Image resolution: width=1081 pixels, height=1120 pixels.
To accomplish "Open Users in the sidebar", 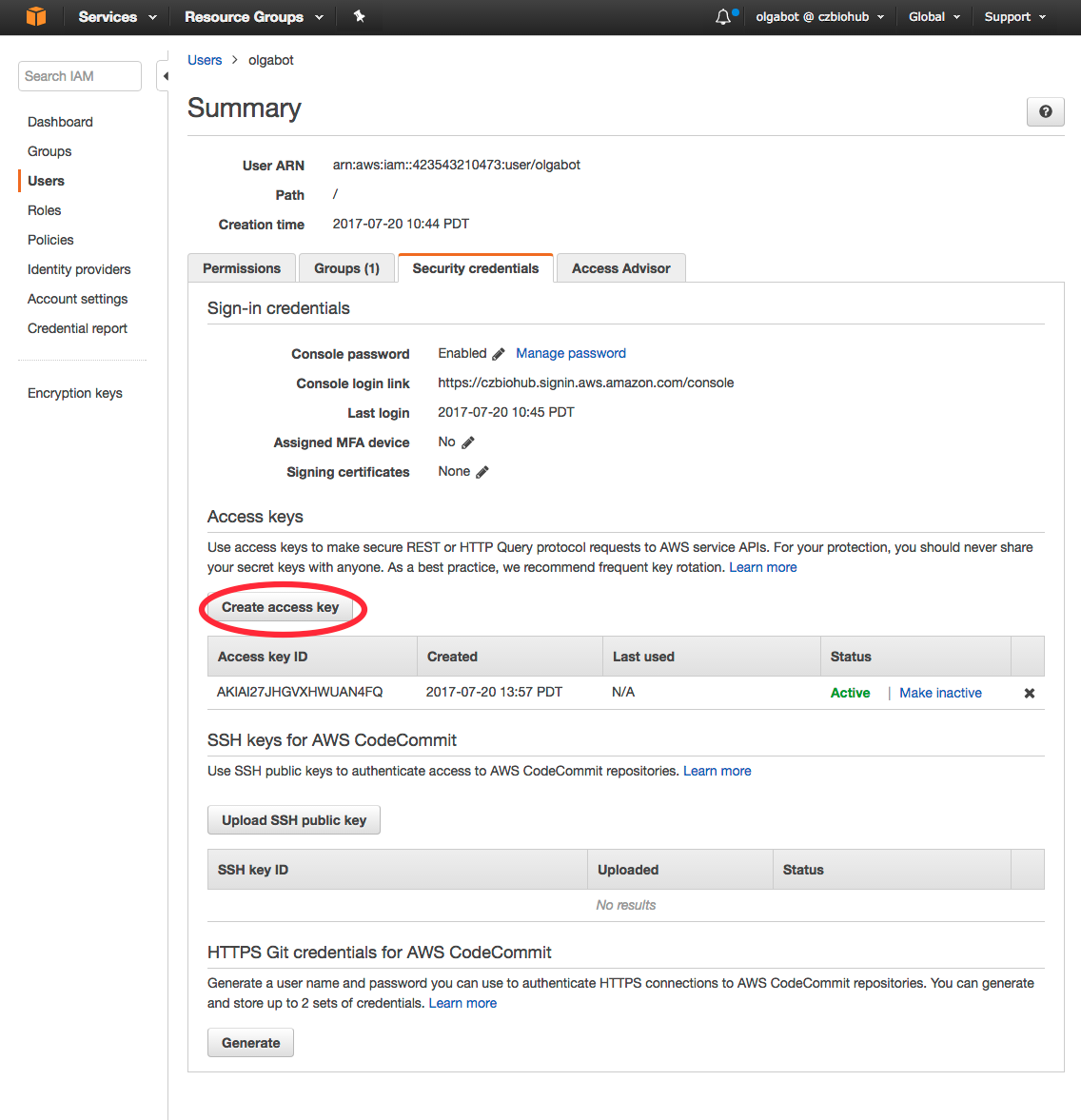I will pos(46,181).
